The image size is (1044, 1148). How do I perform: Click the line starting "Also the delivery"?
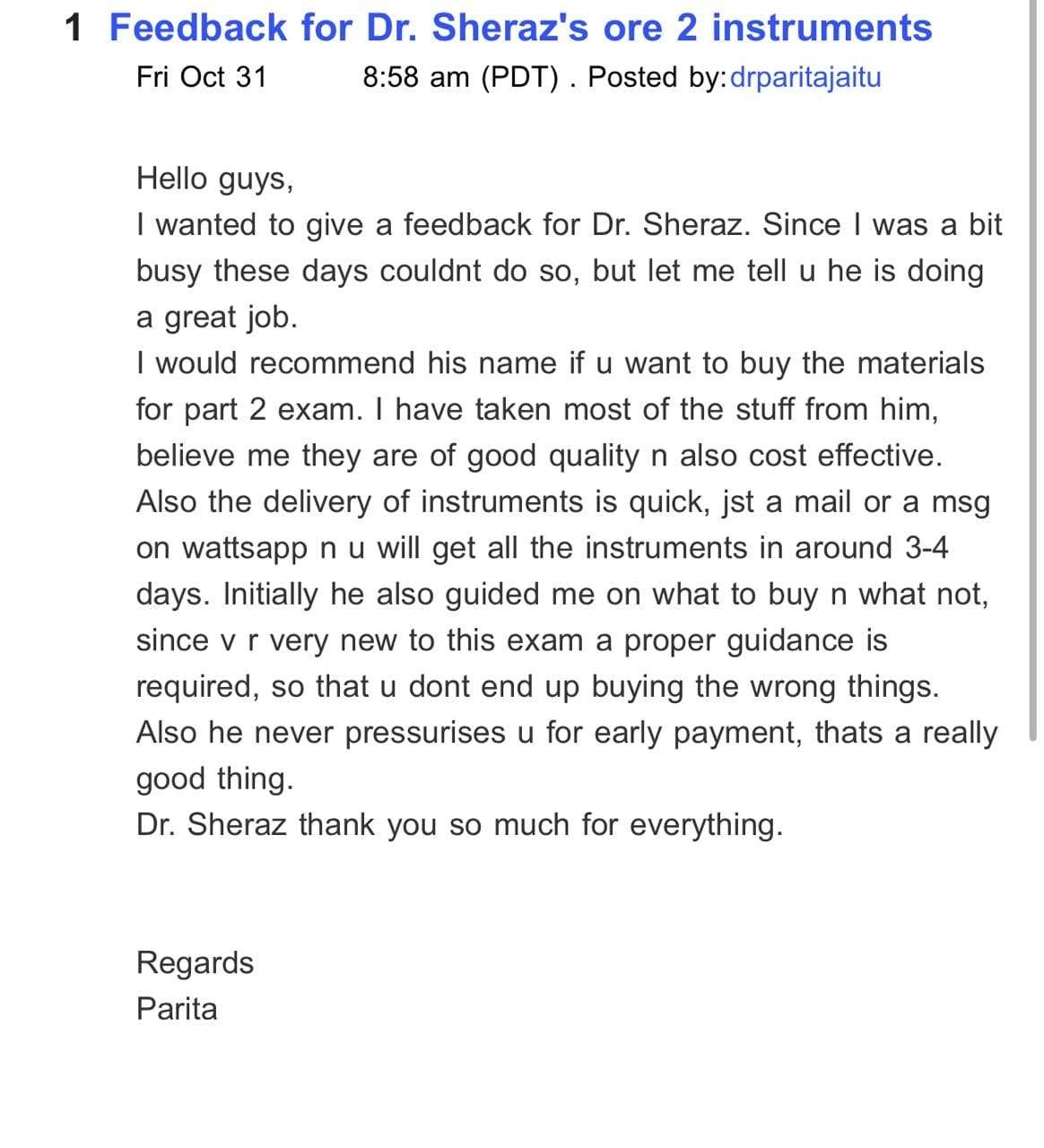tap(563, 501)
